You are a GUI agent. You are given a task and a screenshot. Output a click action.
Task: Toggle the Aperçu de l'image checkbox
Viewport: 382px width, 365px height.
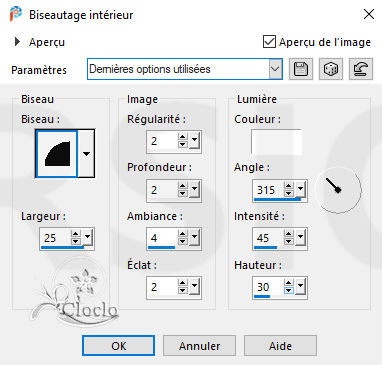pyautogui.click(x=269, y=42)
